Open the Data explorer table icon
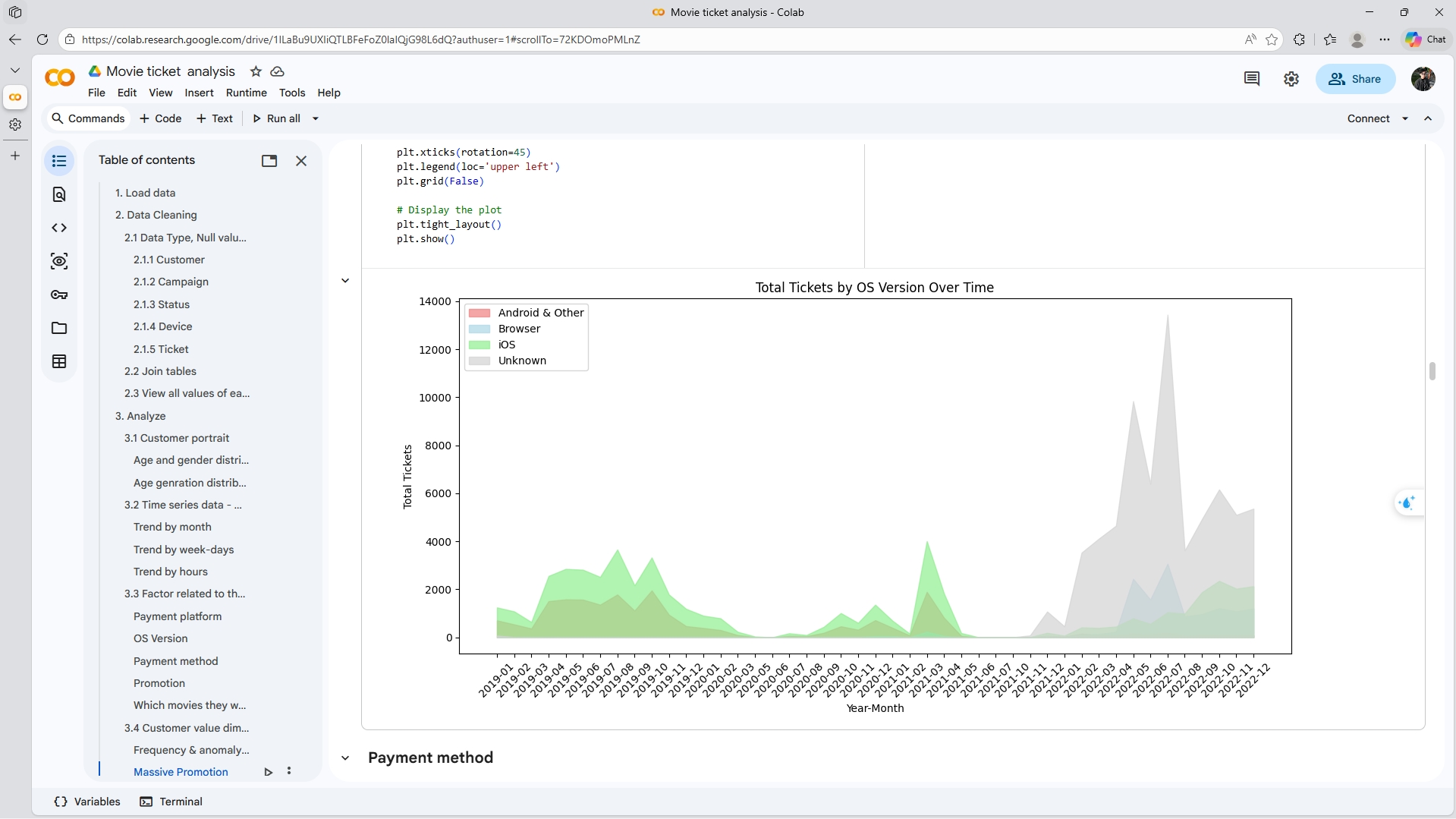 (x=59, y=361)
